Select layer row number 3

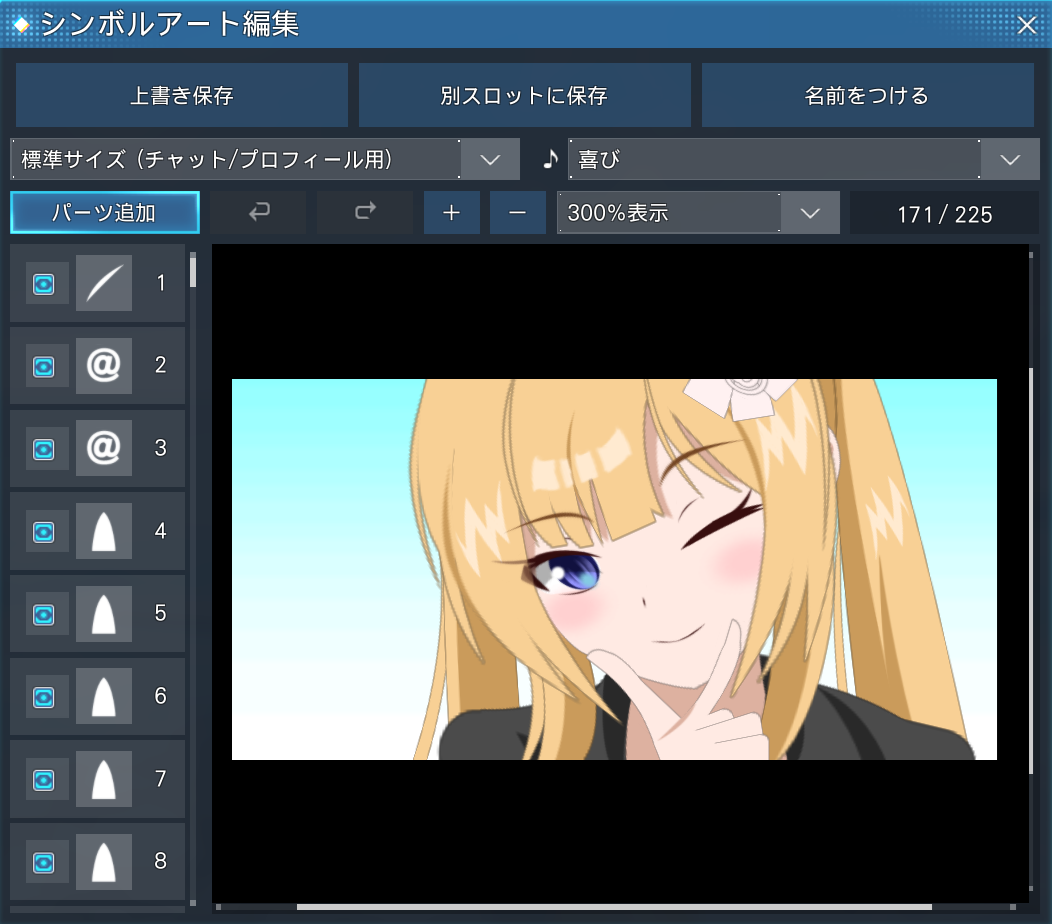pos(97,448)
